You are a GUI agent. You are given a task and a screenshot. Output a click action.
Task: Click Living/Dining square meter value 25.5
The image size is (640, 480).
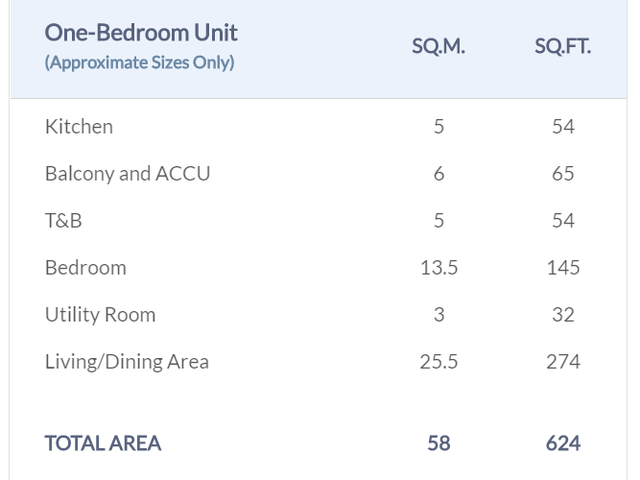click(439, 362)
